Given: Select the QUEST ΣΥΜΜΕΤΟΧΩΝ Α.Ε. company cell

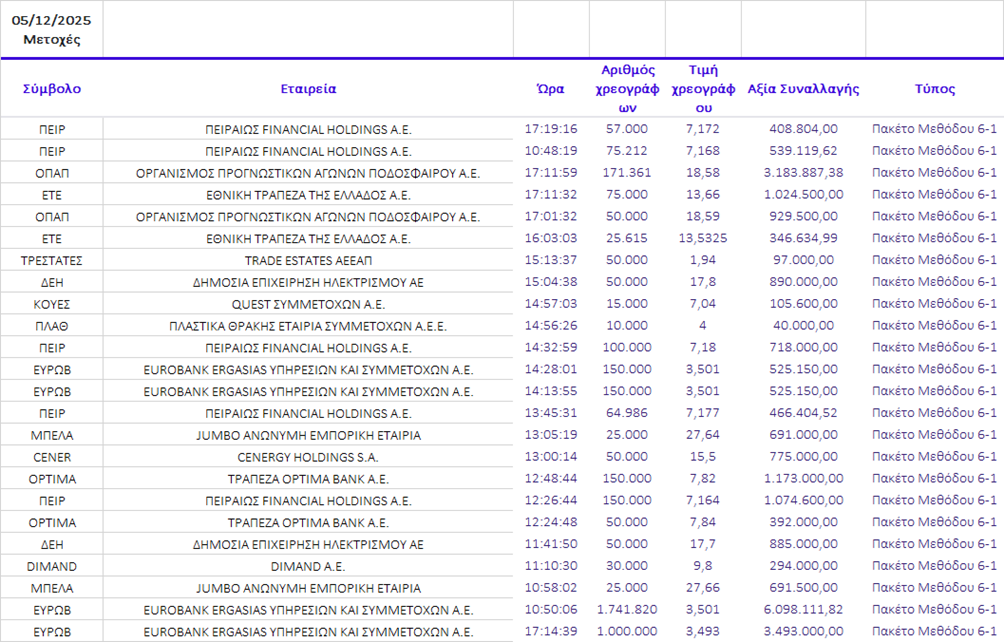Looking at the screenshot, I should 308,304.
